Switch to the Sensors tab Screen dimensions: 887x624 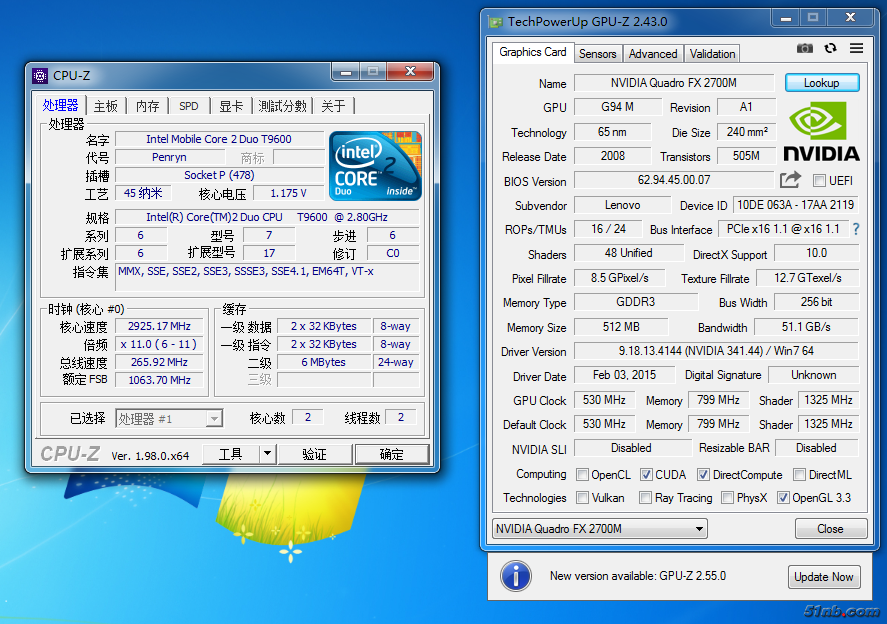598,54
